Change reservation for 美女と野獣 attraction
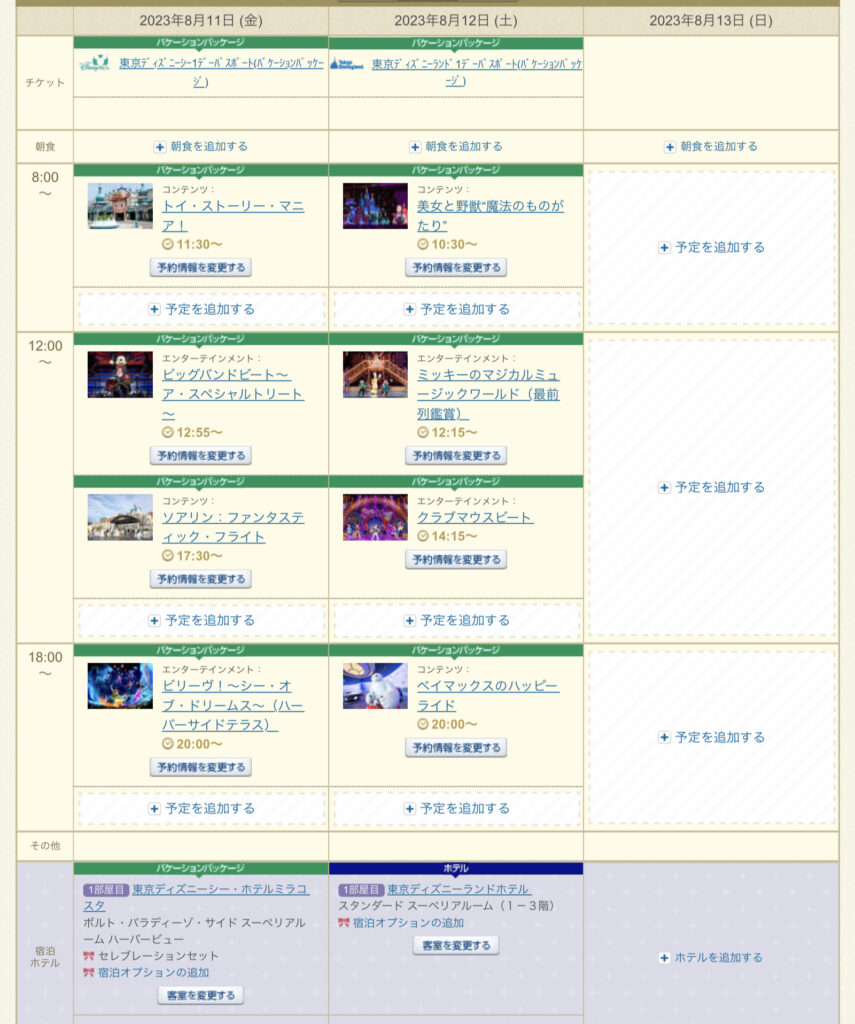Viewport: 855px width, 1024px height. click(456, 267)
